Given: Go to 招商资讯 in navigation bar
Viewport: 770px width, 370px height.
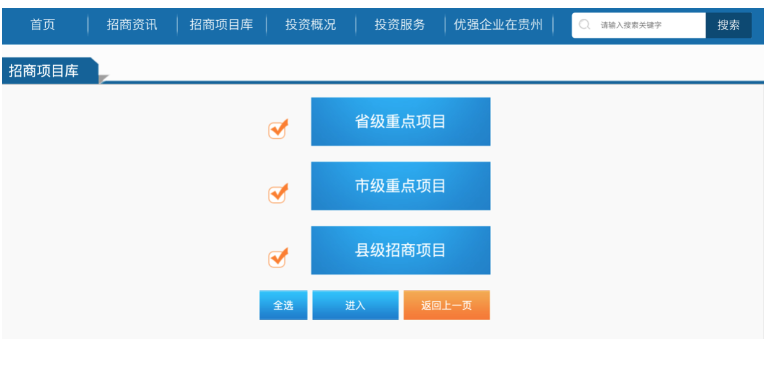Looking at the screenshot, I should pyautogui.click(x=132, y=25).
